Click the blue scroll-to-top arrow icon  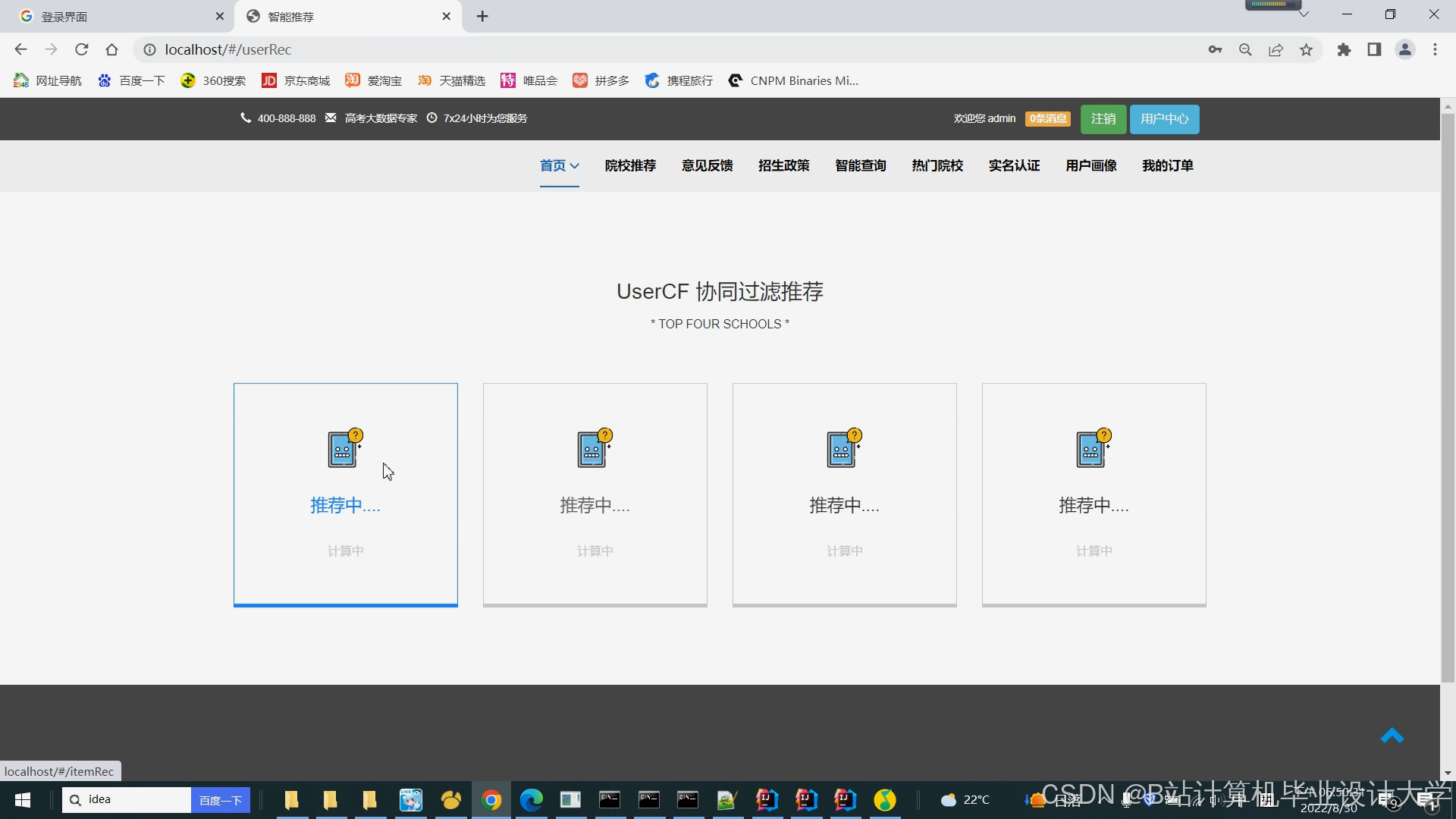[1392, 736]
